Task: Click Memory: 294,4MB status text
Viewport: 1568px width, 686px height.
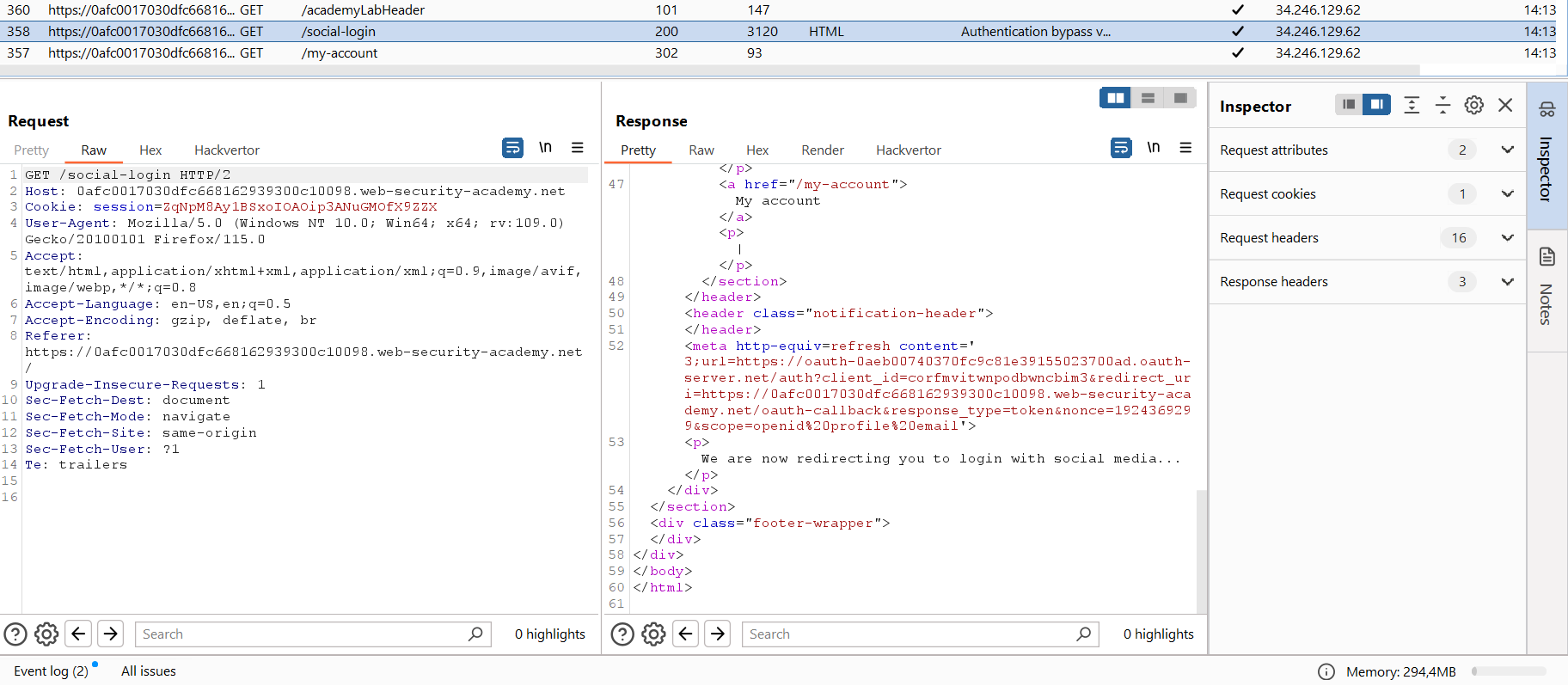Action: pyautogui.click(x=1401, y=672)
